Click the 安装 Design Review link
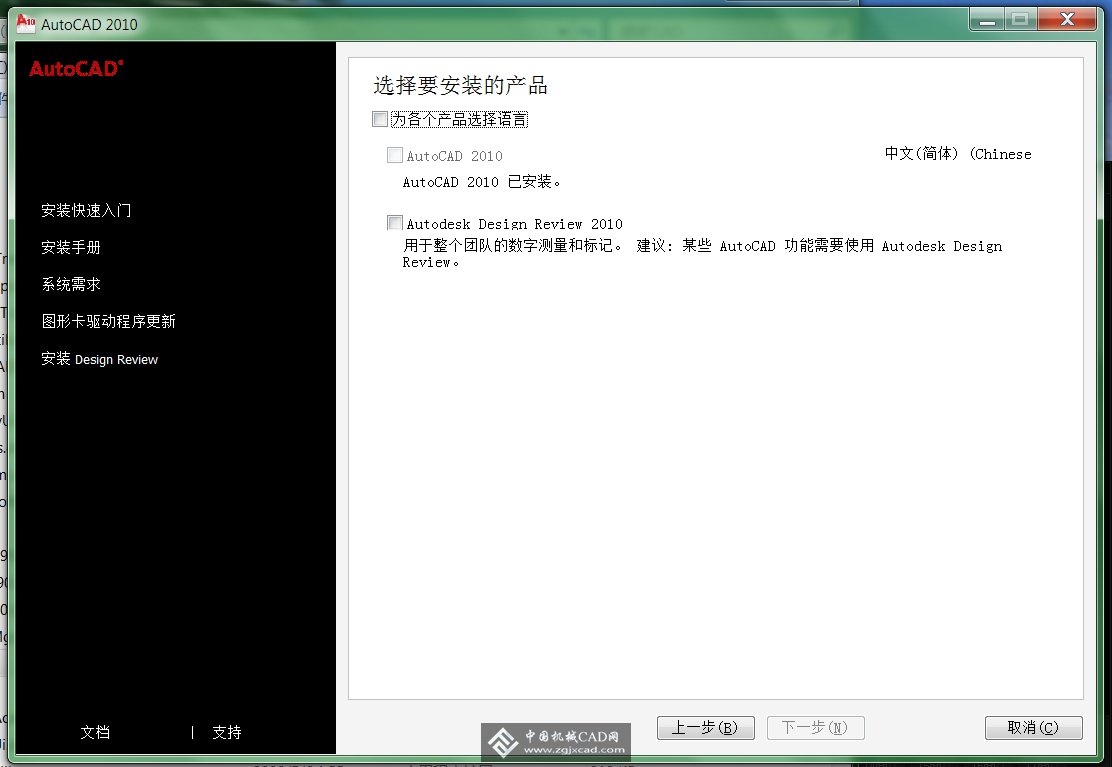Screen dimensions: 1112x767 click(99, 359)
